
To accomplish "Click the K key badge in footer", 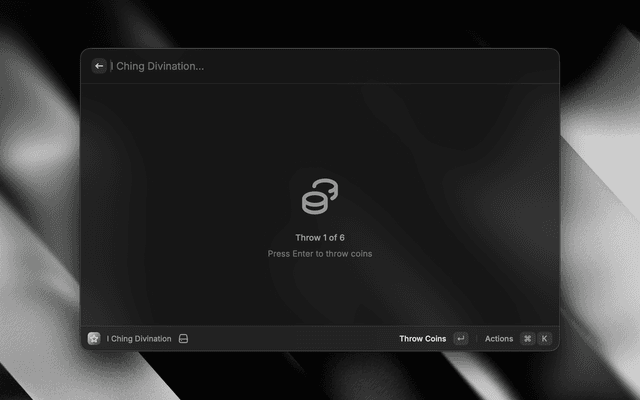I will click(x=545, y=339).
